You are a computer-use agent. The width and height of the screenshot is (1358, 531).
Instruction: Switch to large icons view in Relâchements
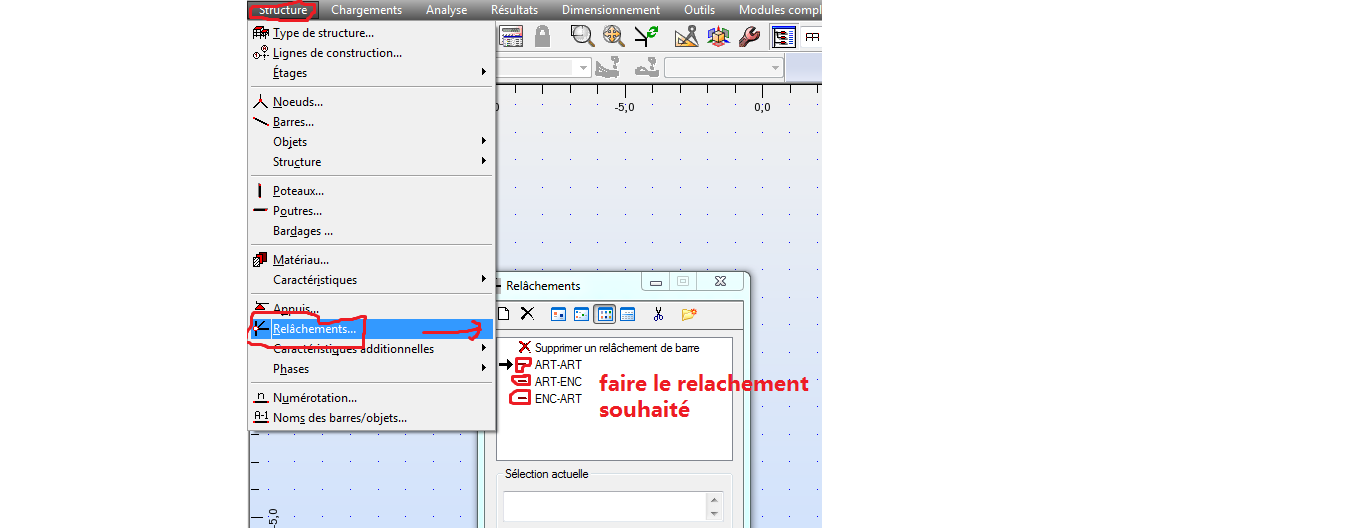[559, 314]
